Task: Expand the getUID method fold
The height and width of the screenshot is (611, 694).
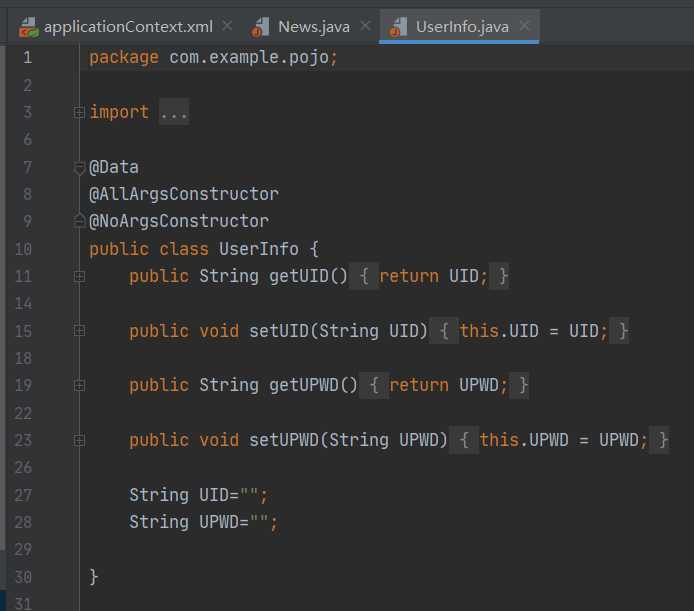Action: [79, 277]
